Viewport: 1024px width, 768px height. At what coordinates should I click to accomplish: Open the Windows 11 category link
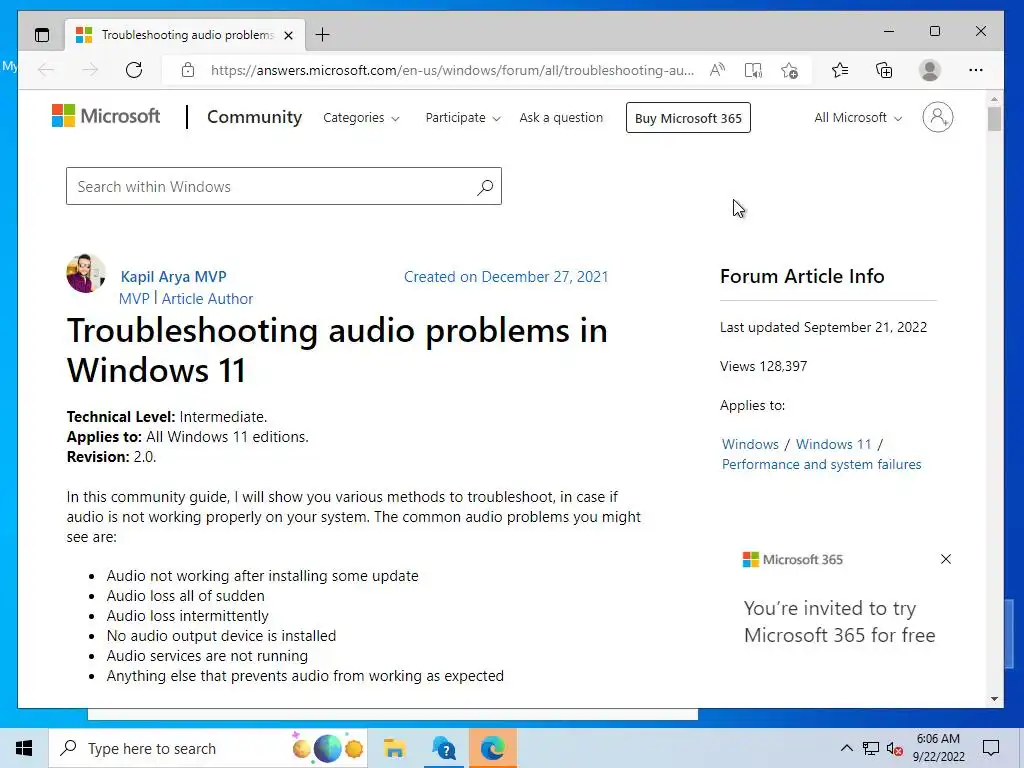tap(833, 444)
